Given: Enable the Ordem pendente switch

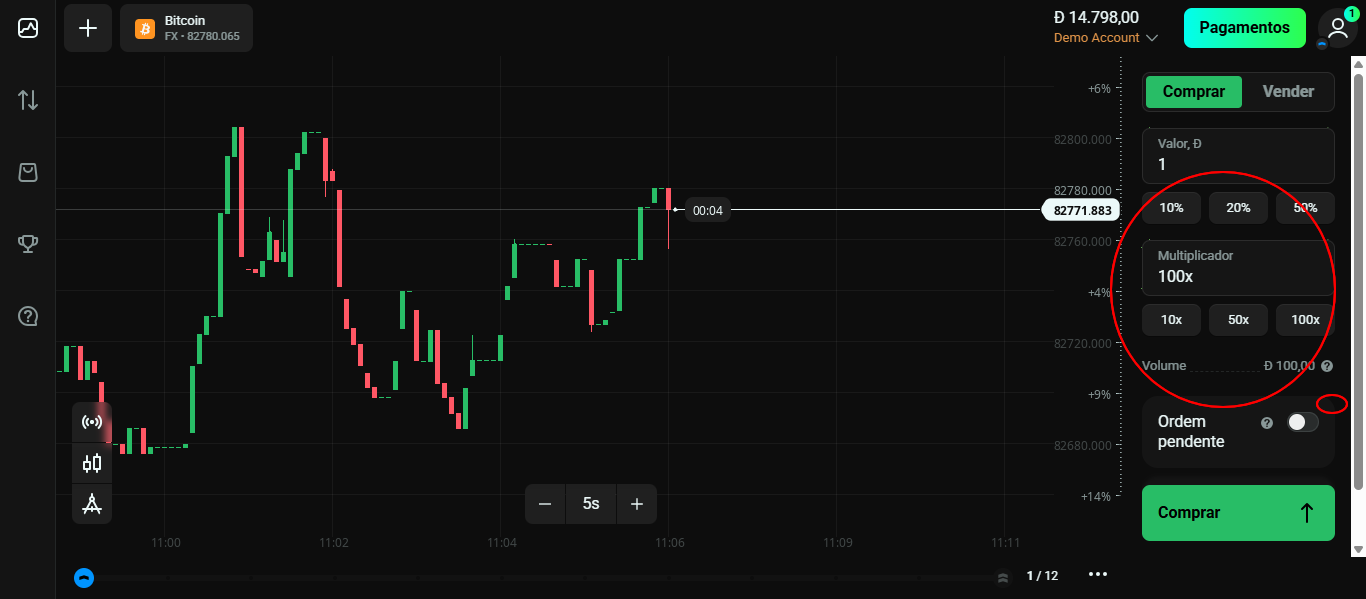Looking at the screenshot, I should 1302,421.
